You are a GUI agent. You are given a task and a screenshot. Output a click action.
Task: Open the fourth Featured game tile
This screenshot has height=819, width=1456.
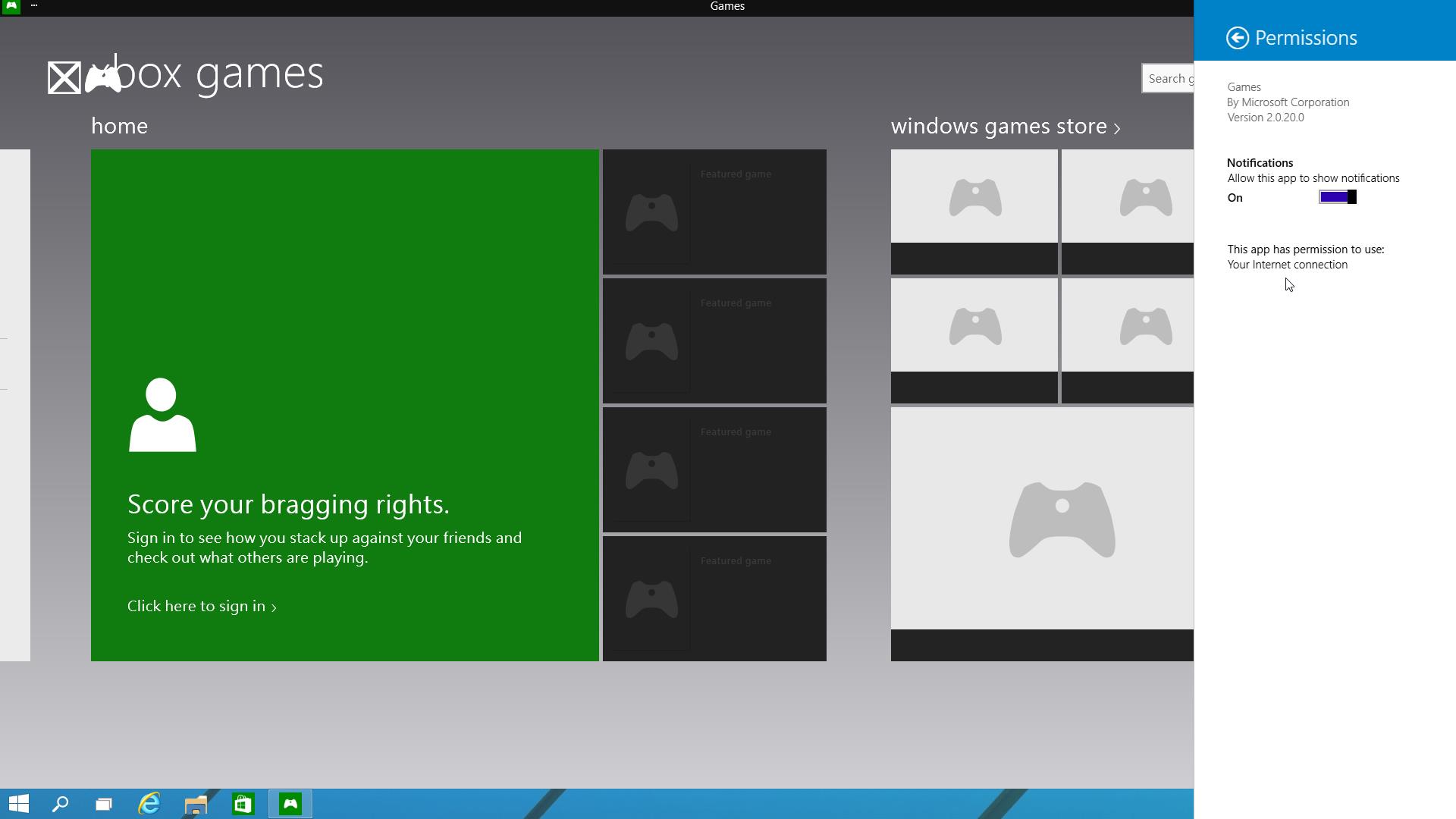pyautogui.click(x=714, y=598)
